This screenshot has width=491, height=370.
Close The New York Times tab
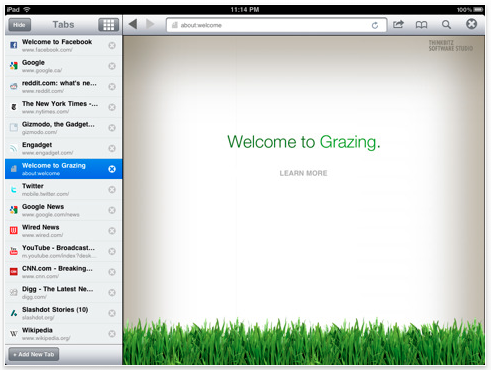112,107
